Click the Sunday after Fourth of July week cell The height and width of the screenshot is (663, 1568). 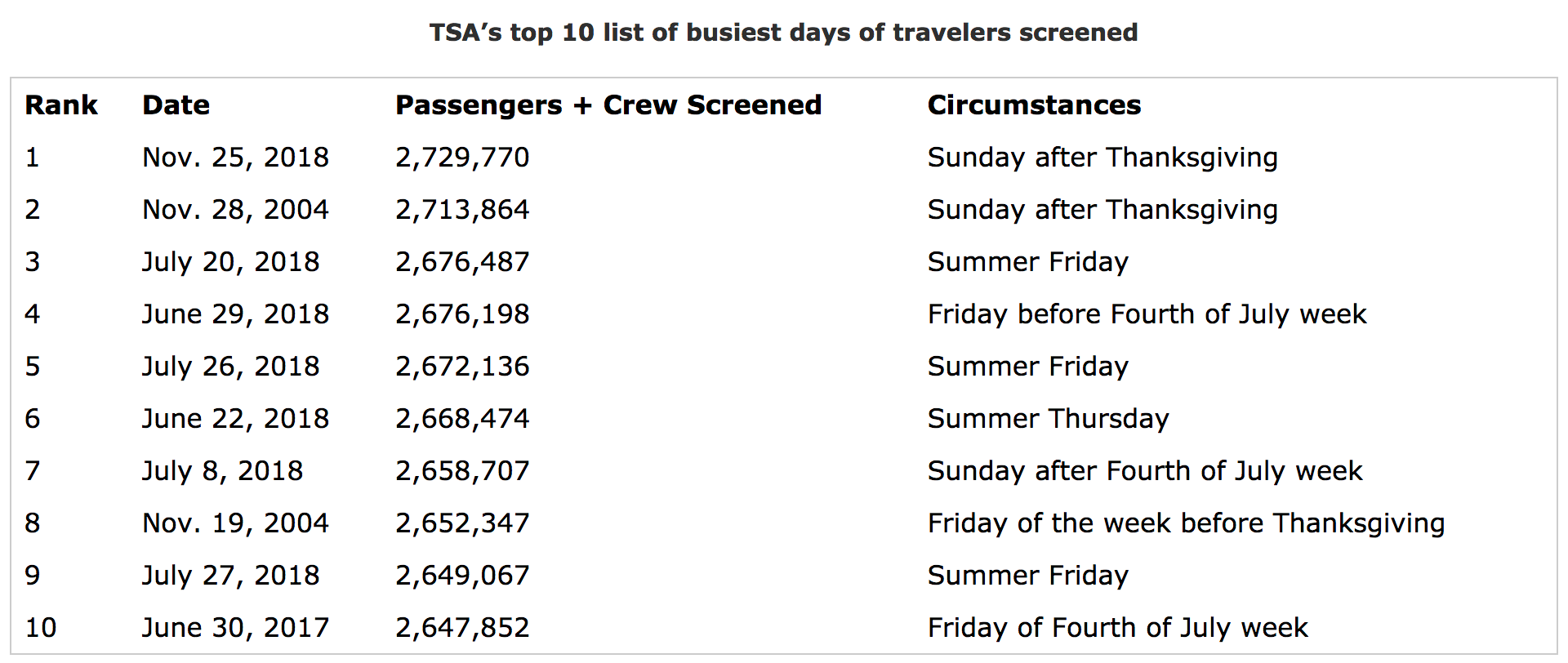pyautogui.click(x=1145, y=471)
